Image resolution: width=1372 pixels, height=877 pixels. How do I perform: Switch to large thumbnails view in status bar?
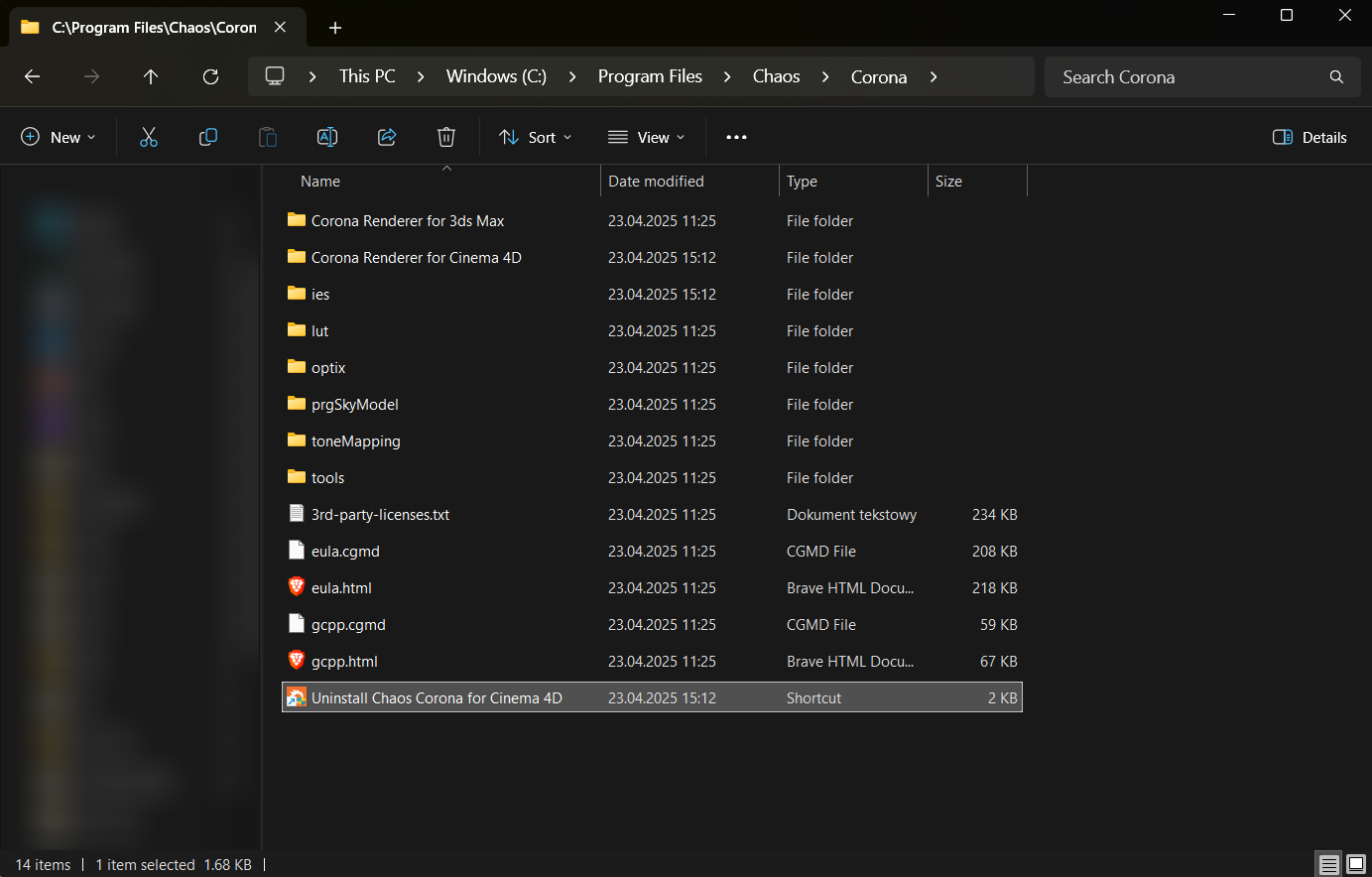(1356, 864)
